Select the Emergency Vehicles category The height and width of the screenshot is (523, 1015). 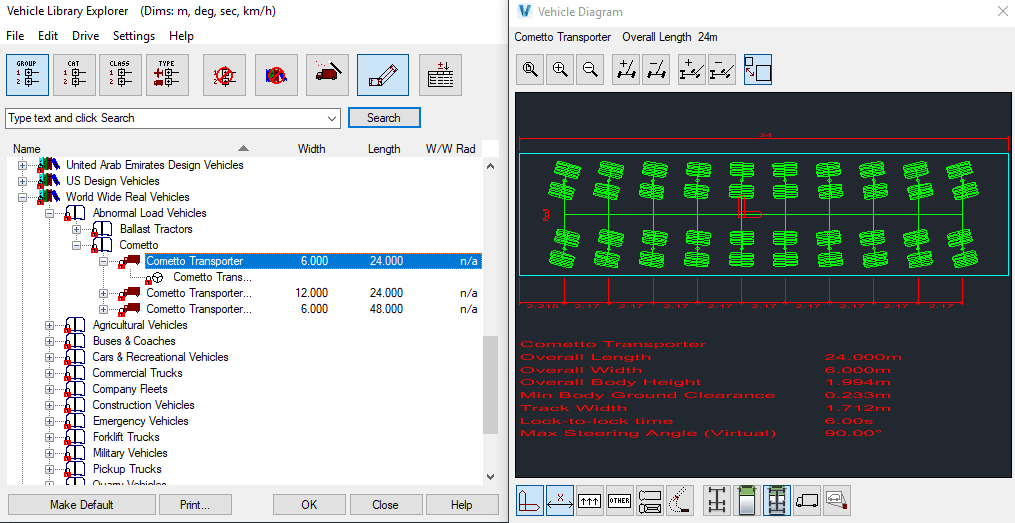tap(140, 421)
